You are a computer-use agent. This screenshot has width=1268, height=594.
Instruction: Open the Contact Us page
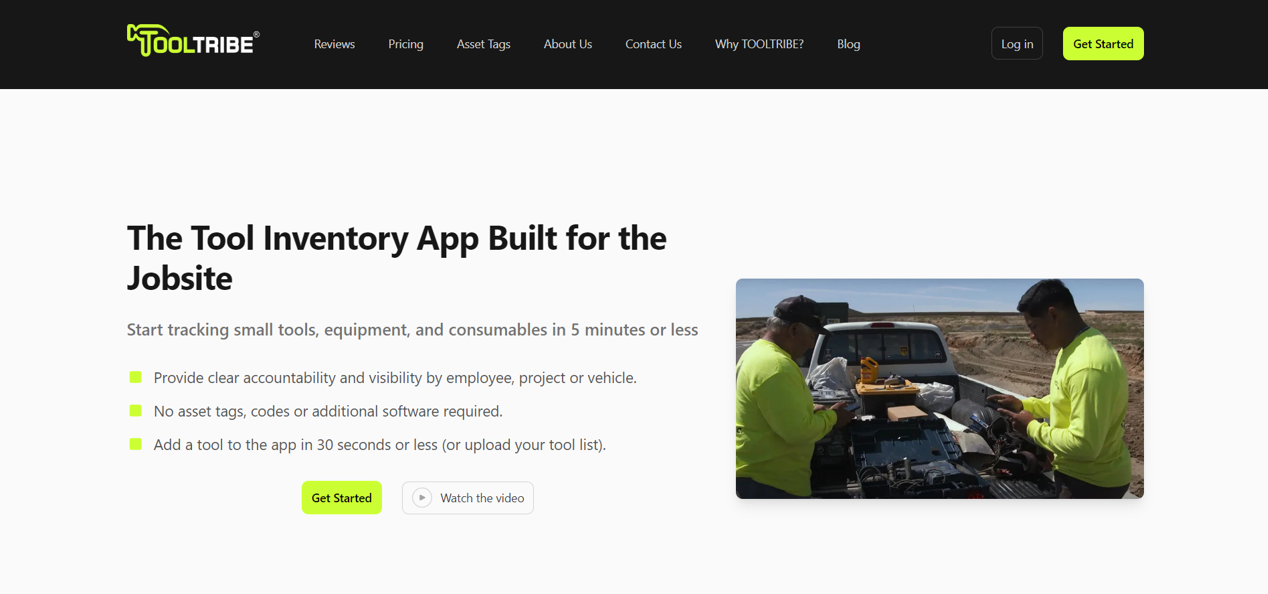coord(653,44)
